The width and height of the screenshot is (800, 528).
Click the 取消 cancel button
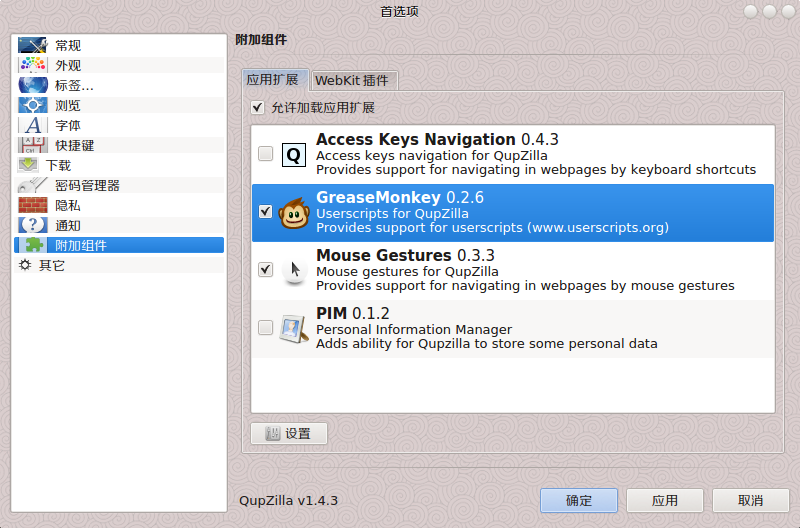coord(751,500)
